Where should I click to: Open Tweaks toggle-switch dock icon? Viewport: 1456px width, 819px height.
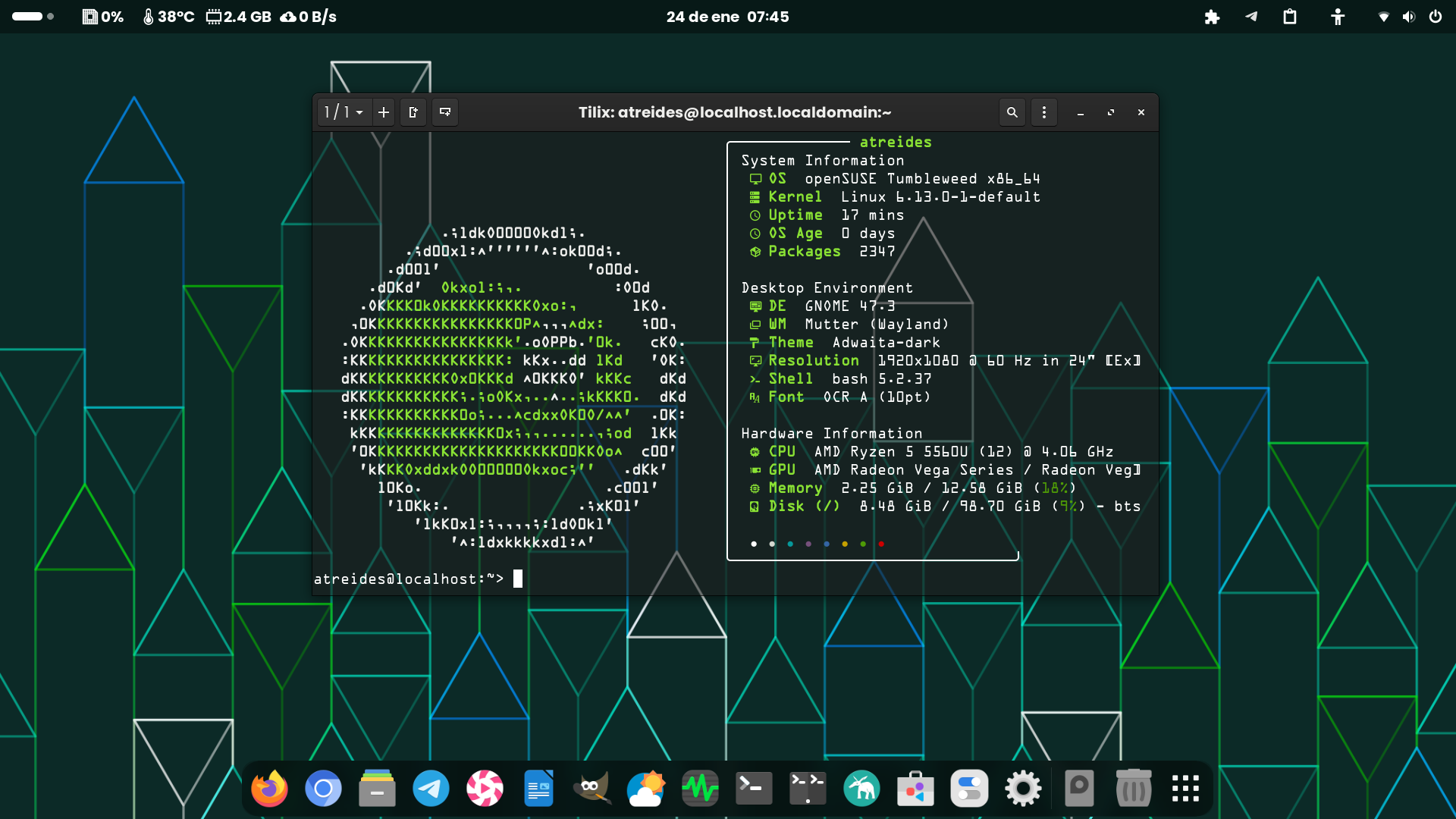[x=969, y=789]
